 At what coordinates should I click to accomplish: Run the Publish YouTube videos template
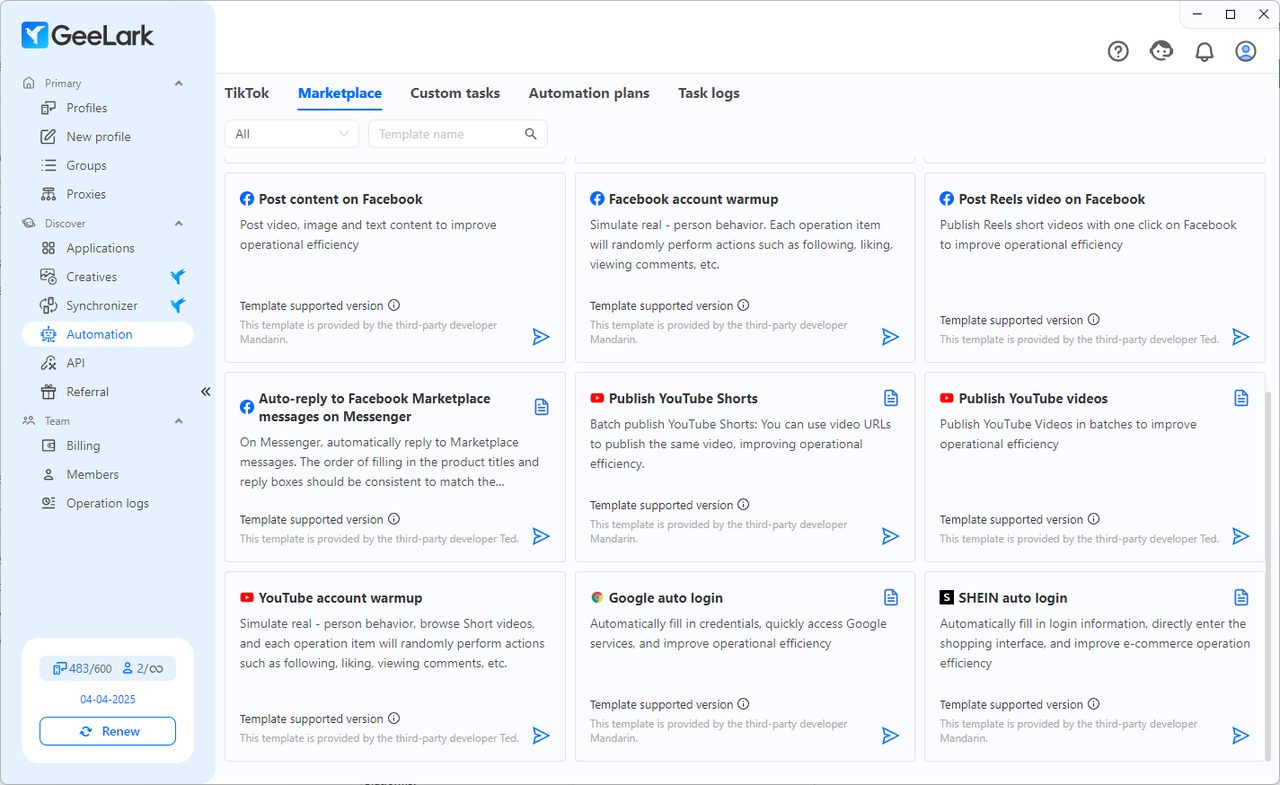[1241, 536]
